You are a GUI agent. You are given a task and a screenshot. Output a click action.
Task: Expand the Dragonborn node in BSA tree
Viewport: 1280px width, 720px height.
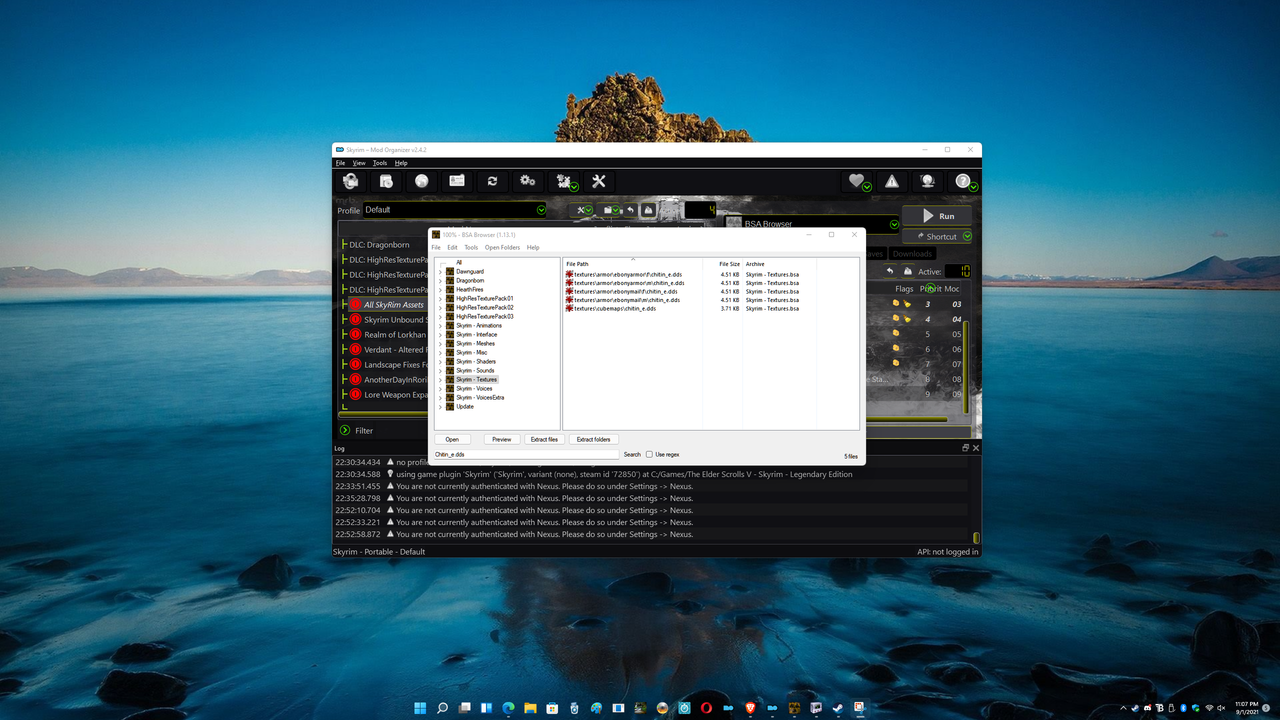tap(440, 281)
